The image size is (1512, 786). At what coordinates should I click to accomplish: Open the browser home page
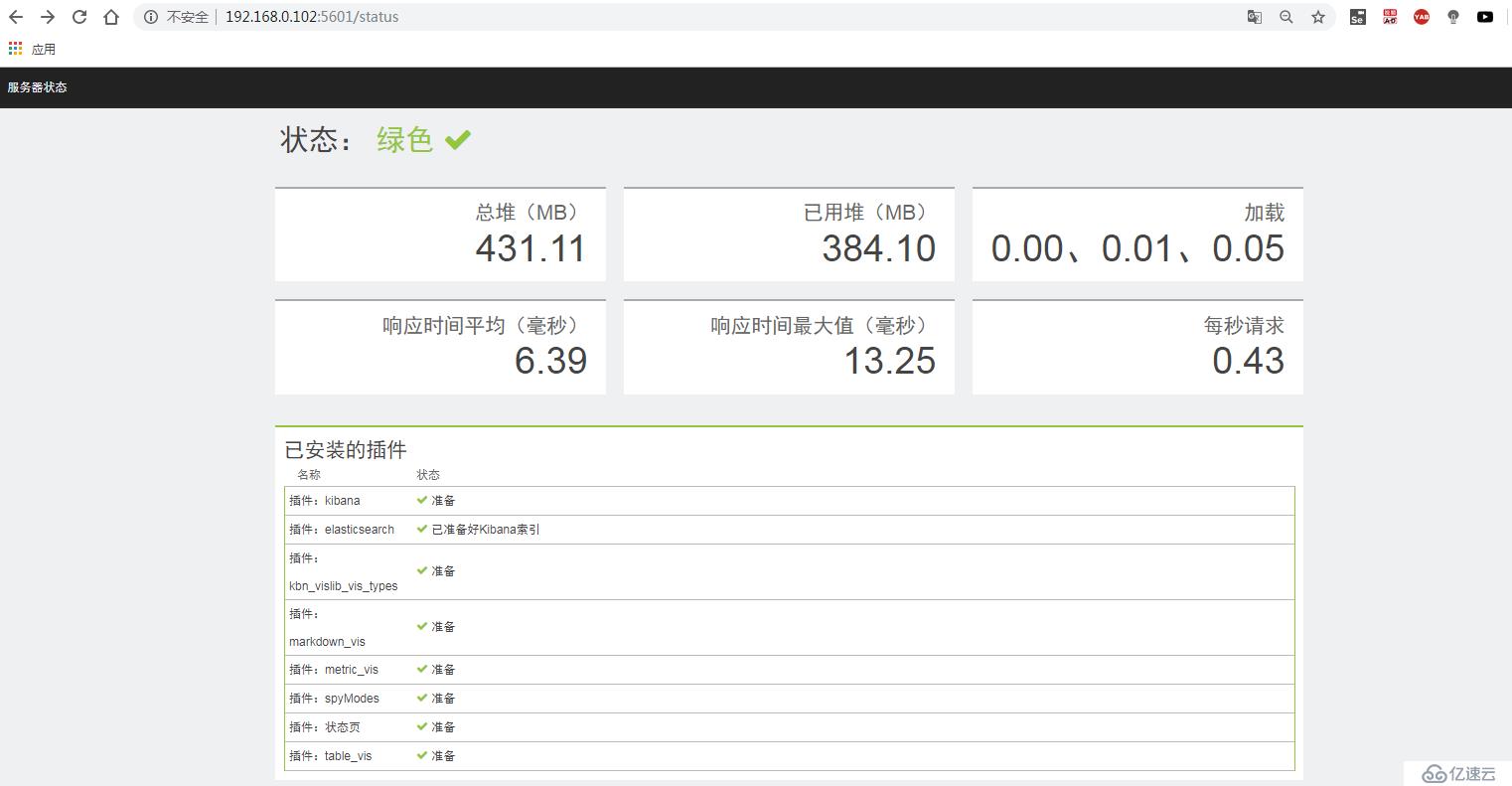click(x=111, y=17)
